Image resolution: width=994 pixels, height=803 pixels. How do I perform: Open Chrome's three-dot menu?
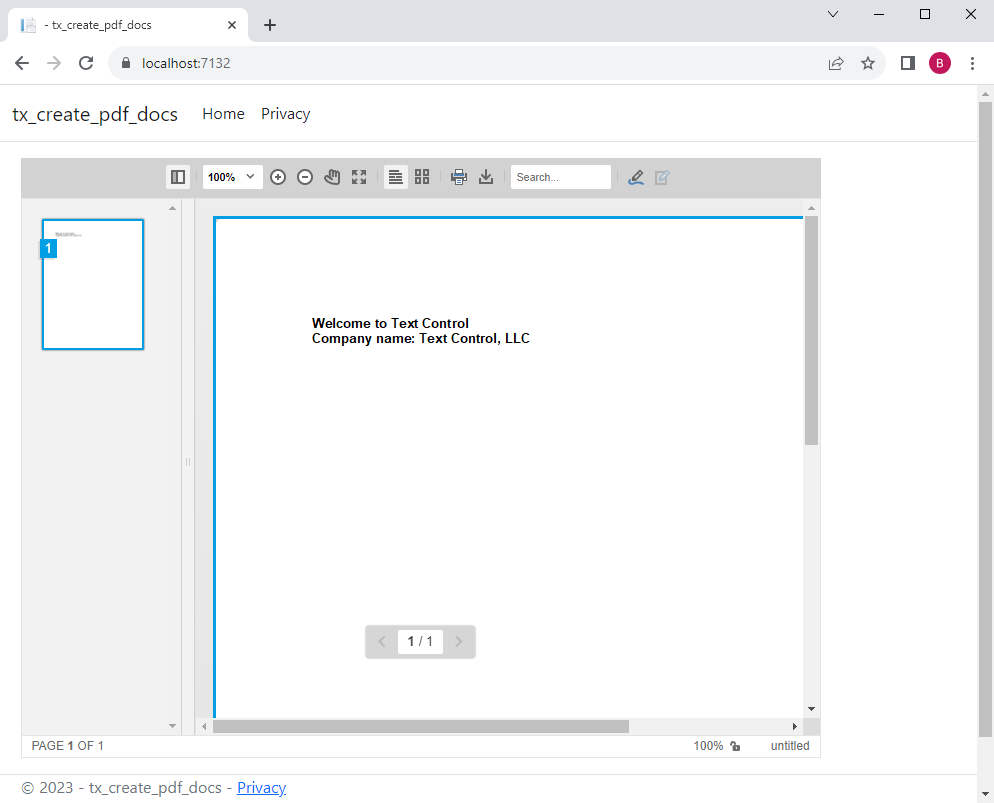coord(972,62)
